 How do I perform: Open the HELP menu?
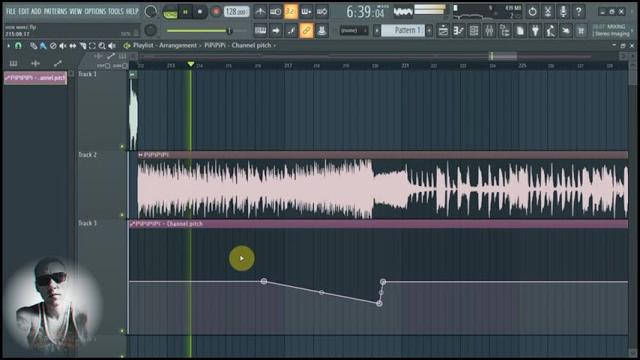[x=132, y=11]
